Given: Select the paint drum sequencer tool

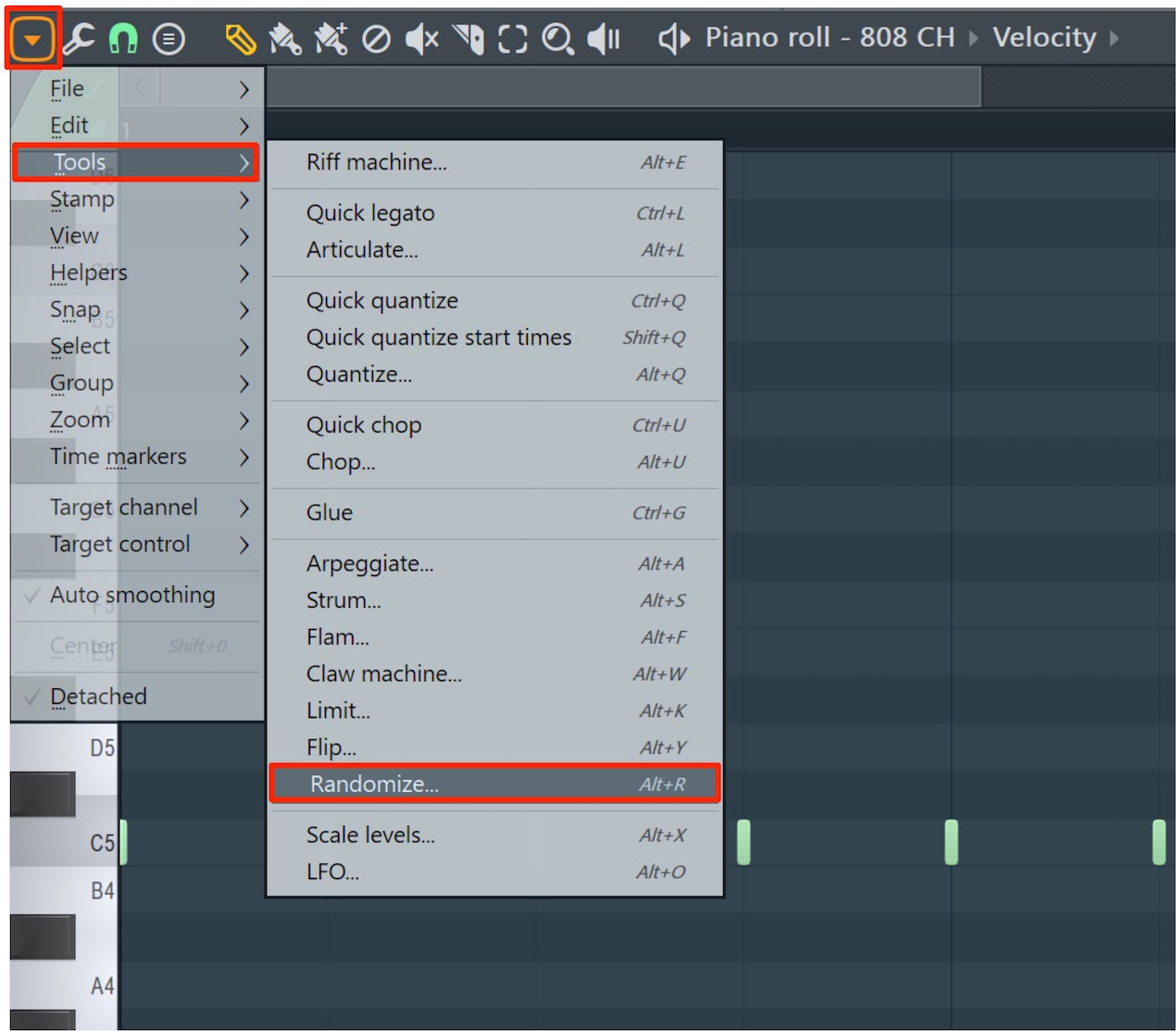Looking at the screenshot, I should [331, 39].
